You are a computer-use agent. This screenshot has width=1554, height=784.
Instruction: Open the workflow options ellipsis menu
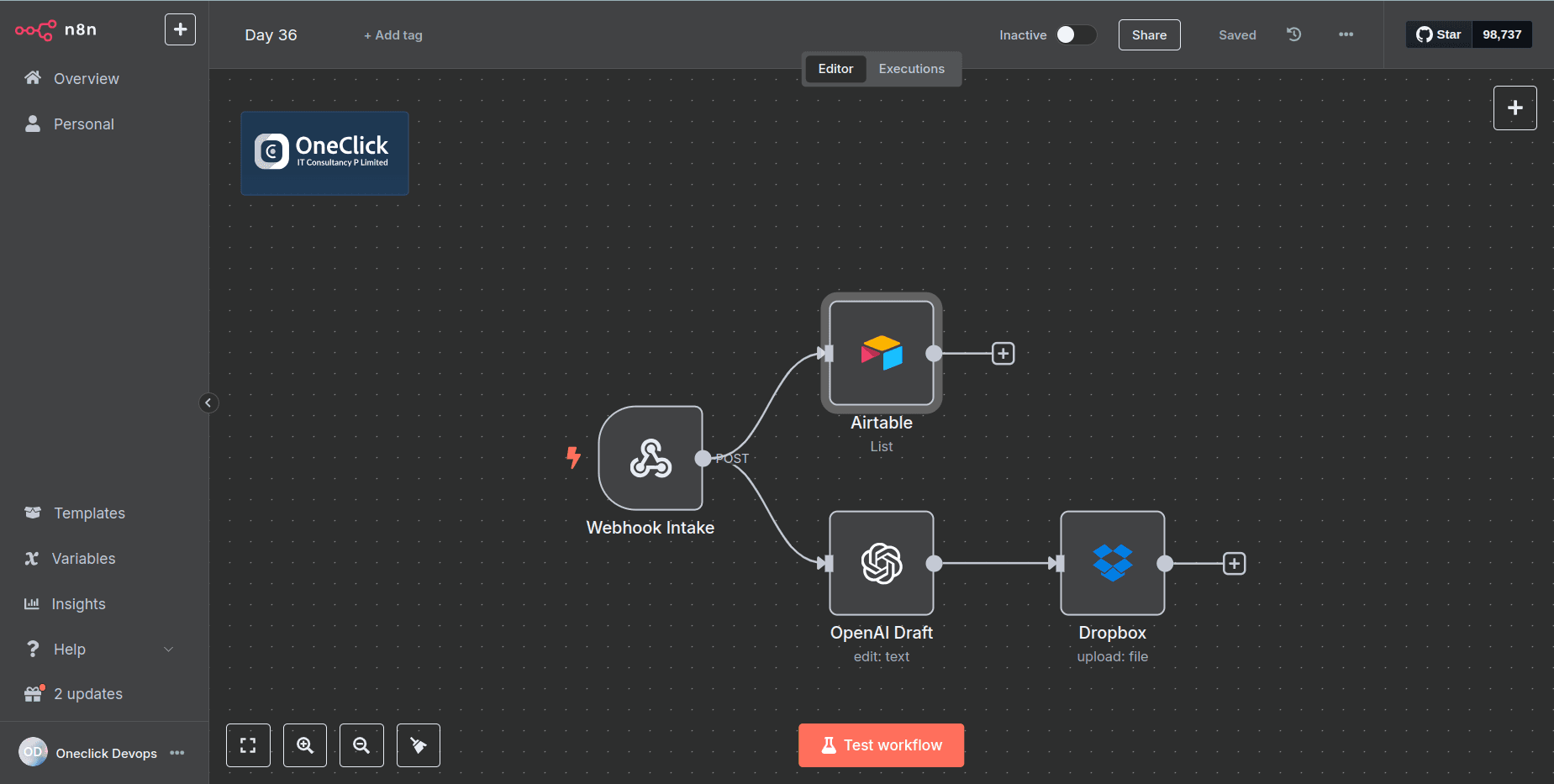[1346, 34]
